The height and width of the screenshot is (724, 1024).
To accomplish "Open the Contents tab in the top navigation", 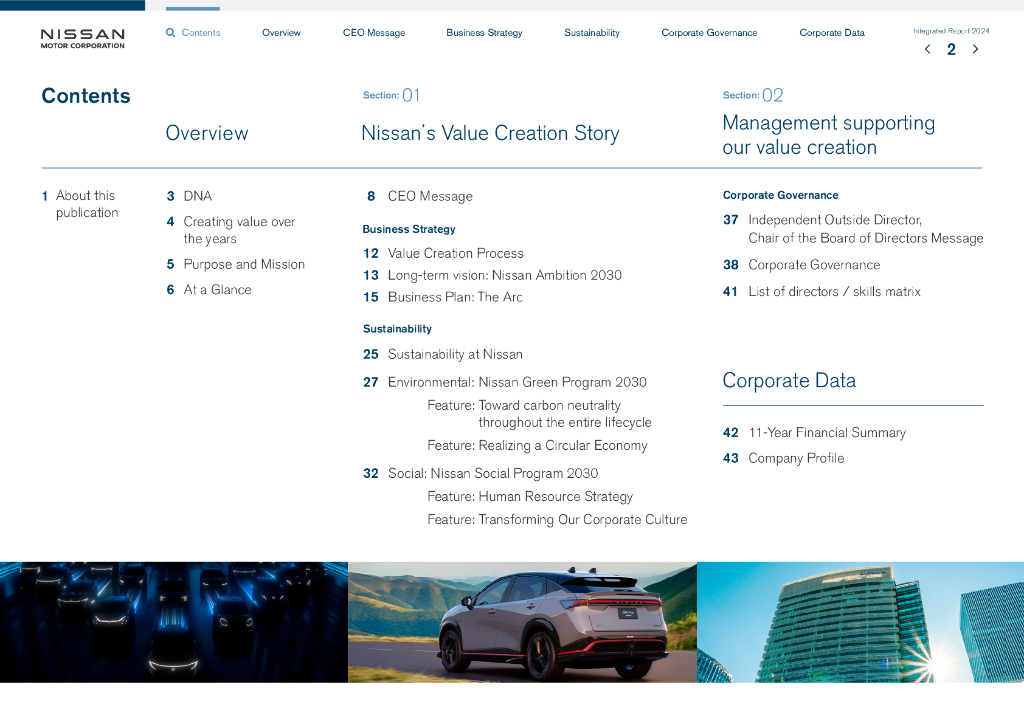I will pyautogui.click(x=200, y=33).
